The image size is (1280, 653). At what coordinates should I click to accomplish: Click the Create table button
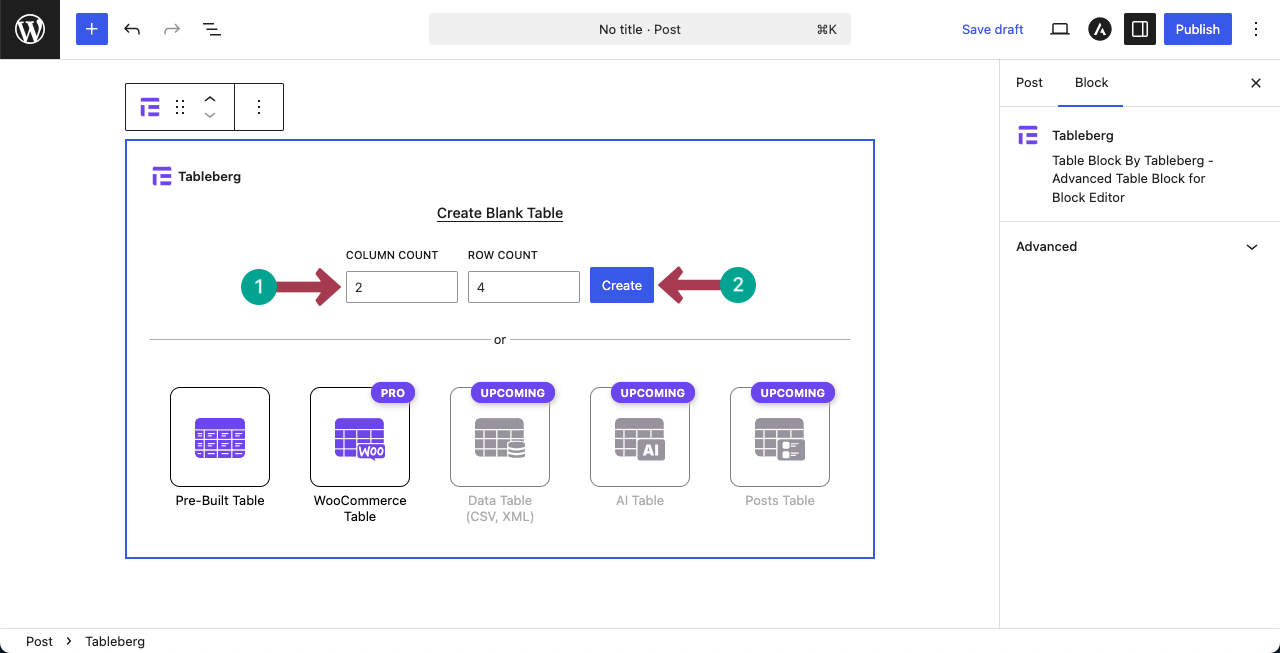pos(622,285)
